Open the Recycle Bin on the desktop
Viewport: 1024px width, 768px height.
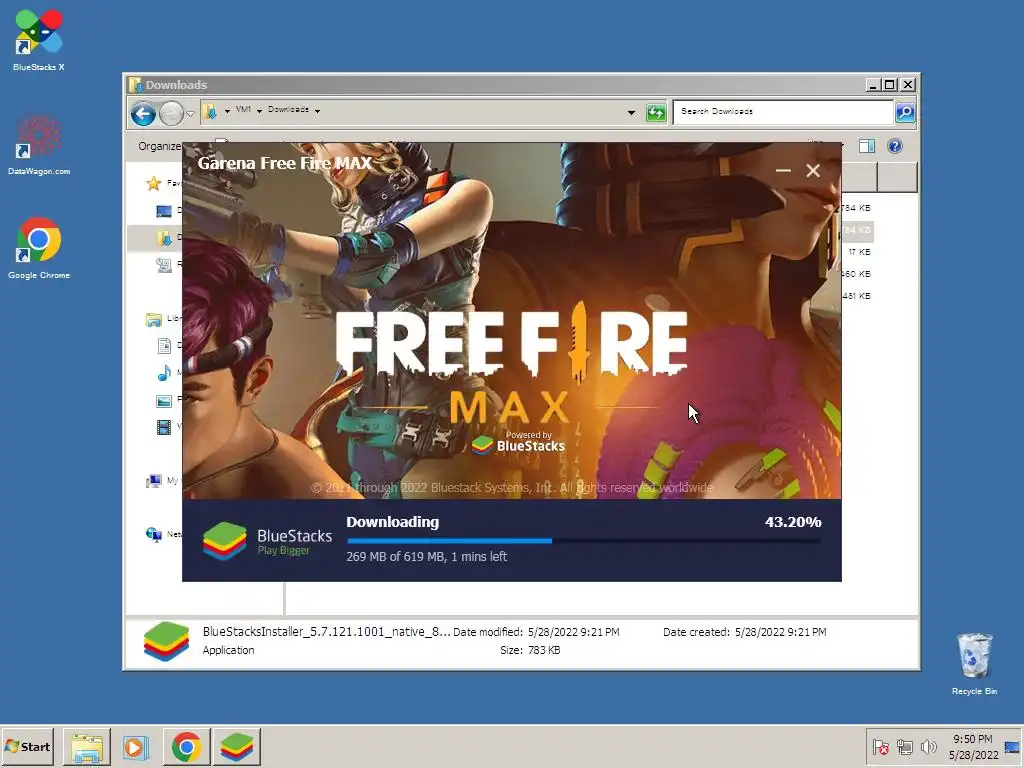pyautogui.click(x=974, y=663)
